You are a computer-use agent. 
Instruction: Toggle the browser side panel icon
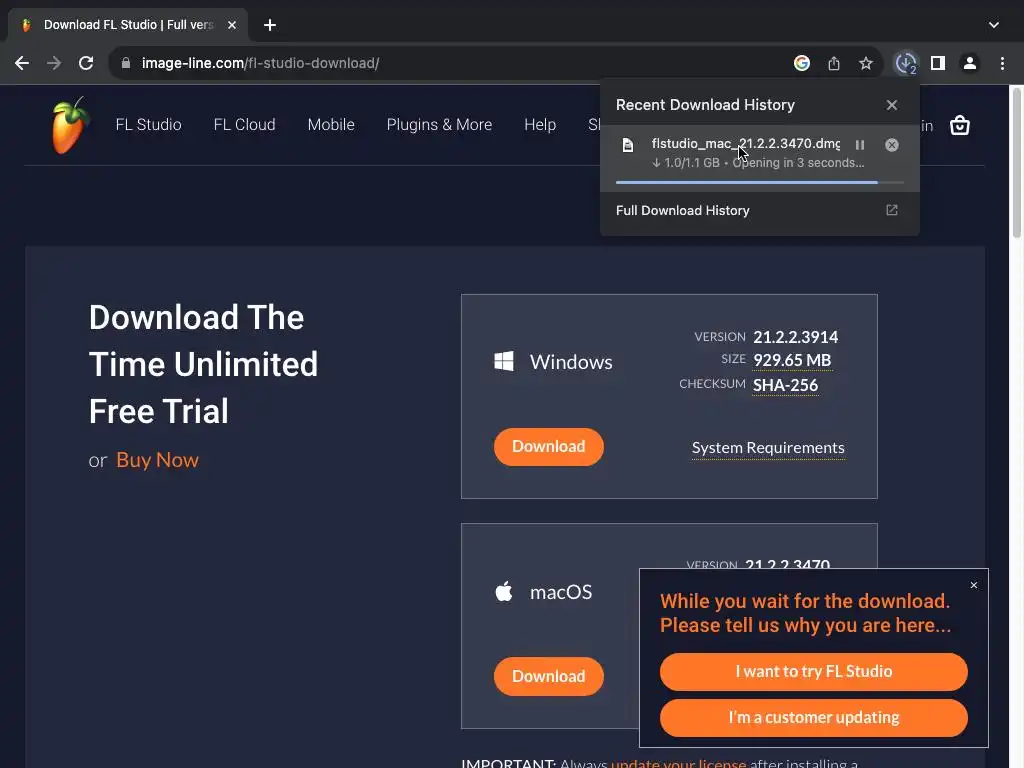pyautogui.click(x=938, y=63)
